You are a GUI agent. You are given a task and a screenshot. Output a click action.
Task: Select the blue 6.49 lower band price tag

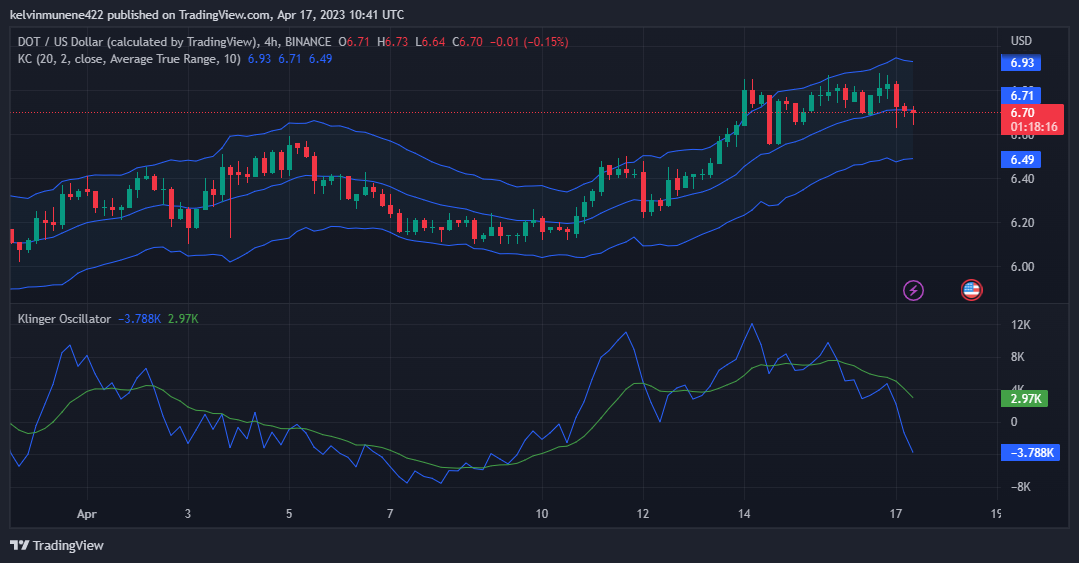point(1021,159)
